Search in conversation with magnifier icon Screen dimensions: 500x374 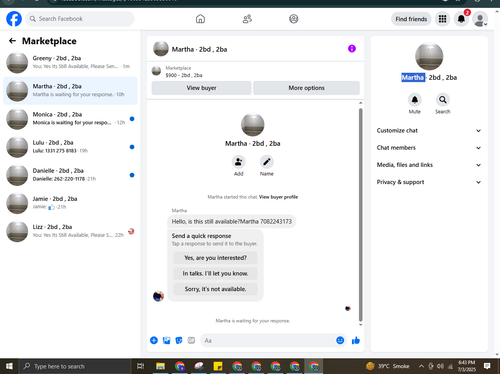click(443, 100)
